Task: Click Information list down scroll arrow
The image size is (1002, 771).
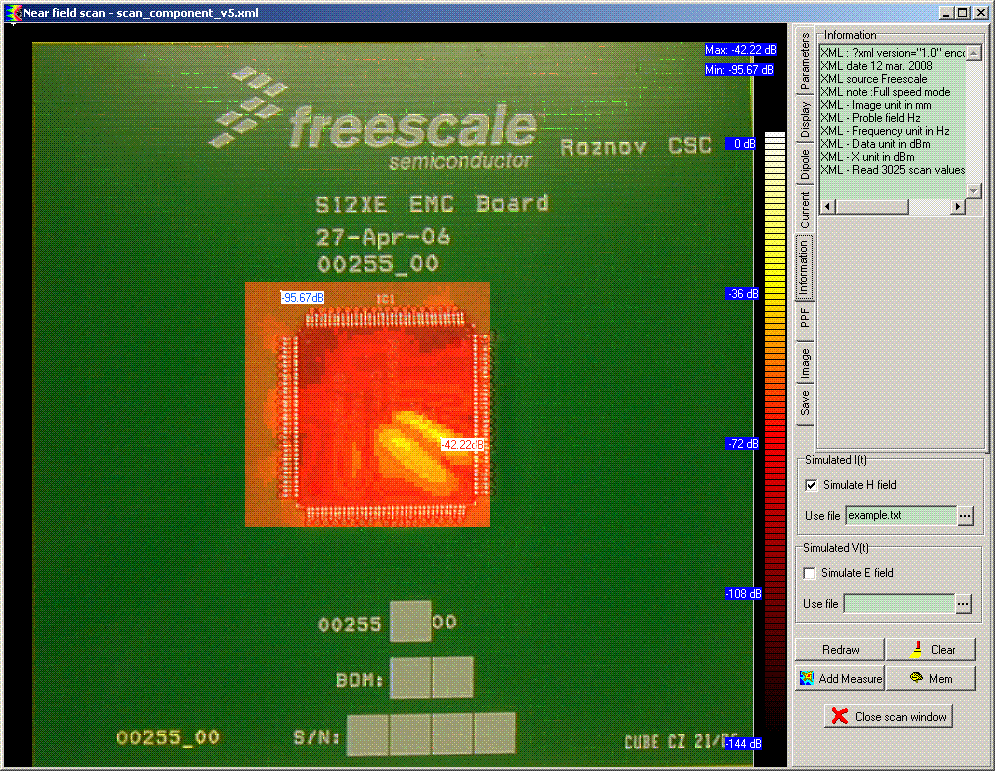Action: pos(973,190)
